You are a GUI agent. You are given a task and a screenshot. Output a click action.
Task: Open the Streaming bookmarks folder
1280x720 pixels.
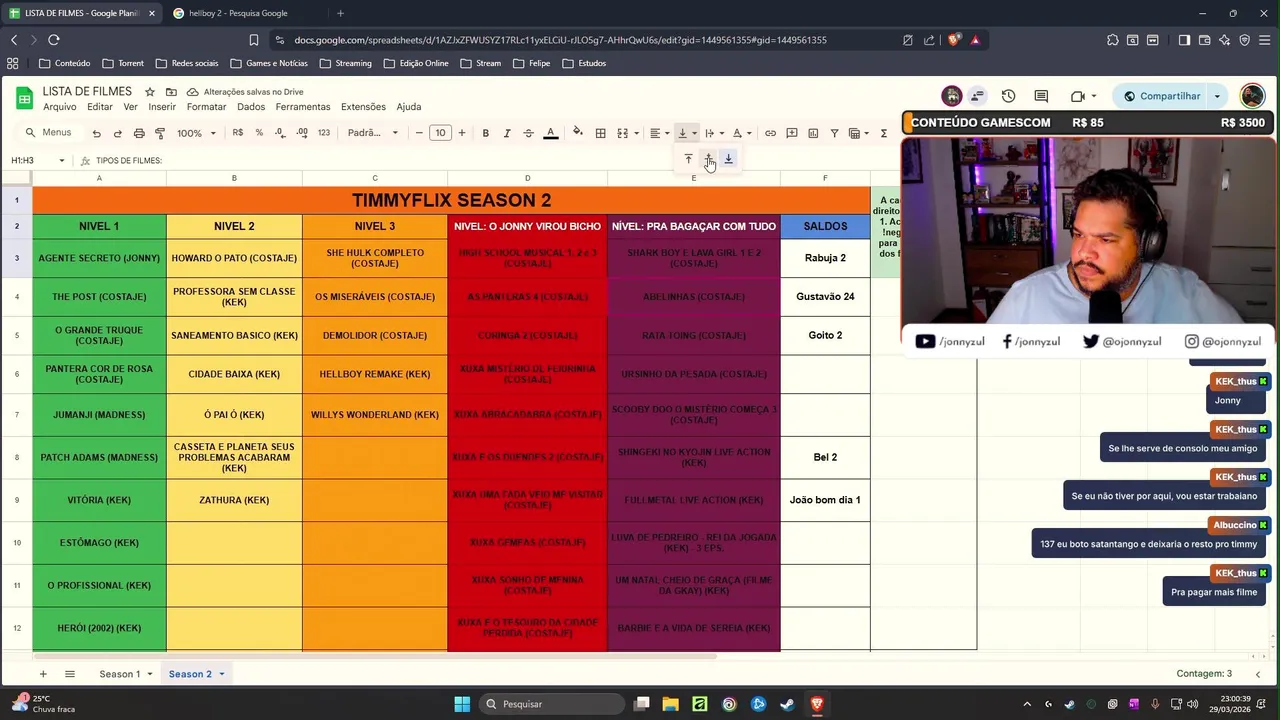[x=346, y=63]
